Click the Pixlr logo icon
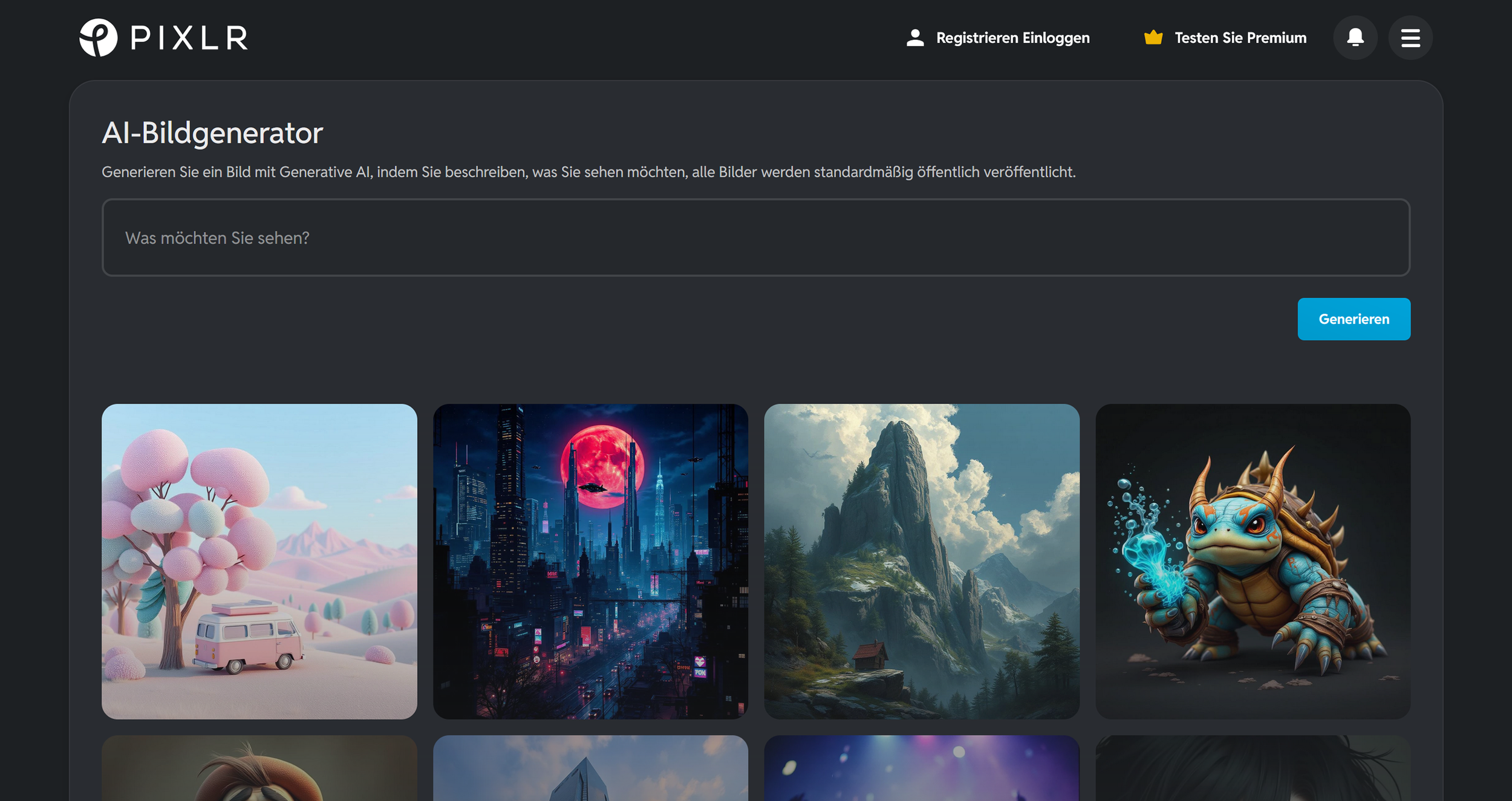The width and height of the screenshot is (1512, 801). click(x=99, y=37)
